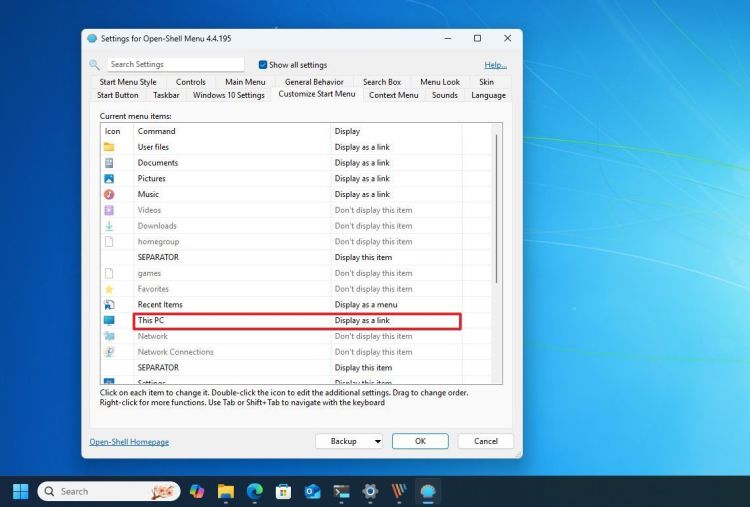Click the menu items list vertical scrollbar
750x507 pixels.
(x=496, y=210)
